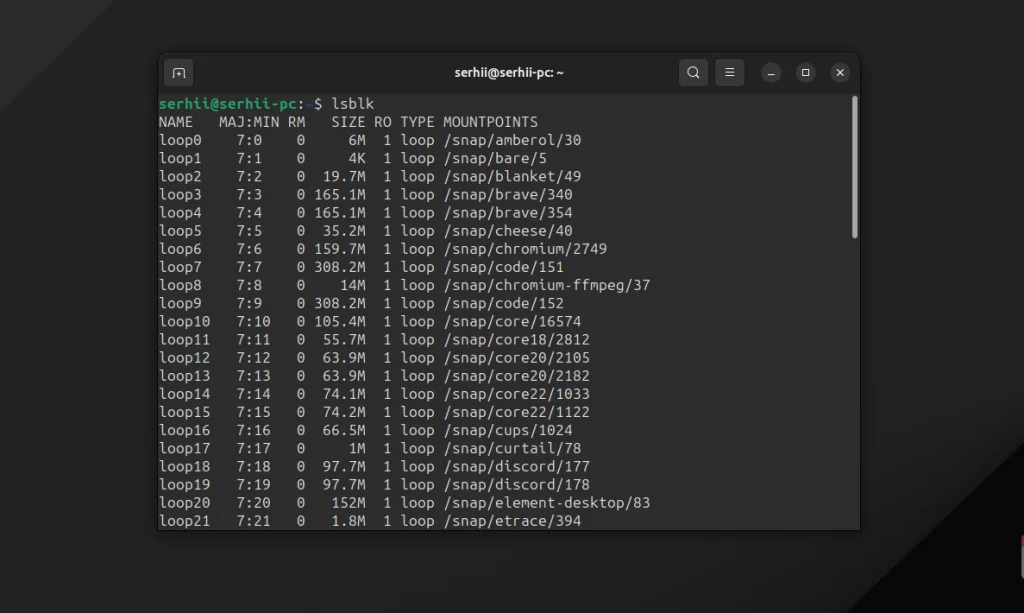Click the /snap/element-desktop/83 mount path
Image resolution: width=1024 pixels, height=613 pixels.
coord(546,503)
